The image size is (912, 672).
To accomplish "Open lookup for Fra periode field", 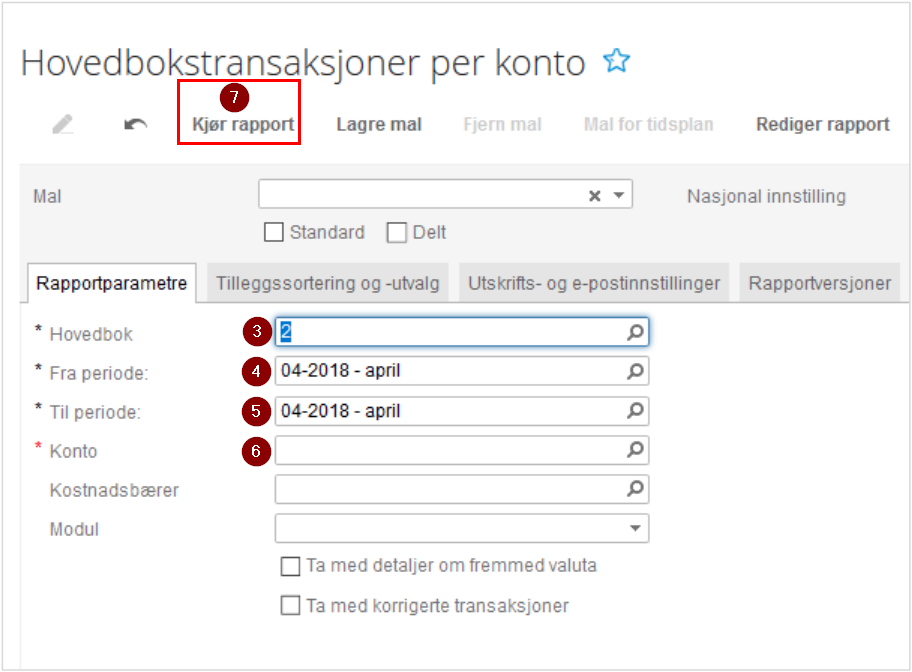I will pyautogui.click(x=635, y=371).
